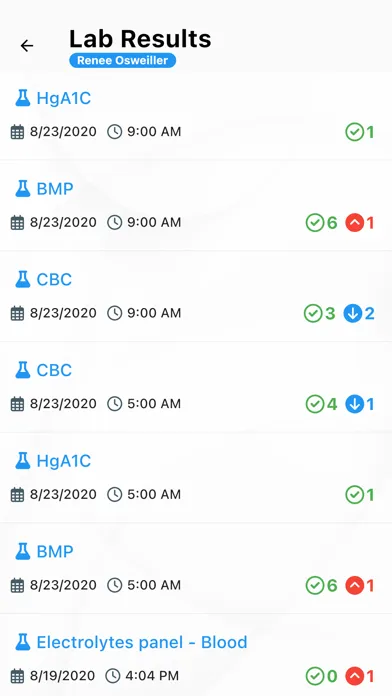This screenshot has height=696, width=392.
Task: Open the CBC result from 9:00 AM
Action: pyautogui.click(x=196, y=297)
